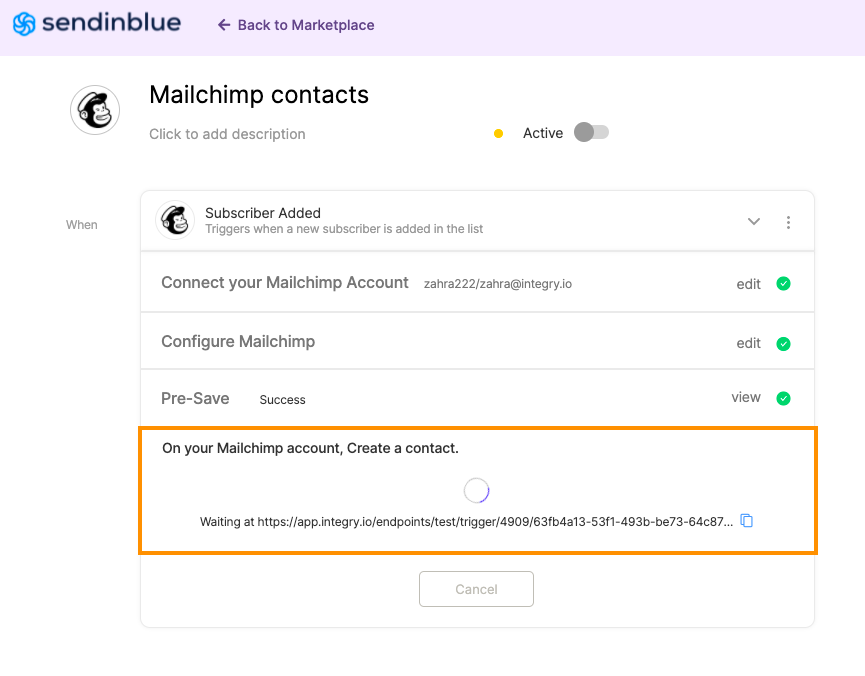
Task: Click the yellow status dot
Action: tap(498, 134)
